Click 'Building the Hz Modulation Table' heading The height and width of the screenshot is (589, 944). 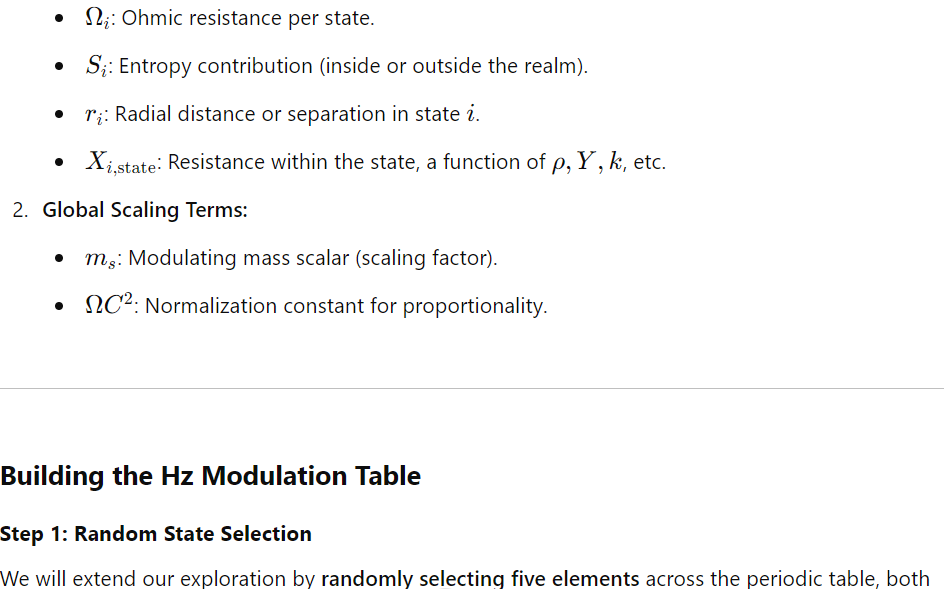(x=210, y=476)
